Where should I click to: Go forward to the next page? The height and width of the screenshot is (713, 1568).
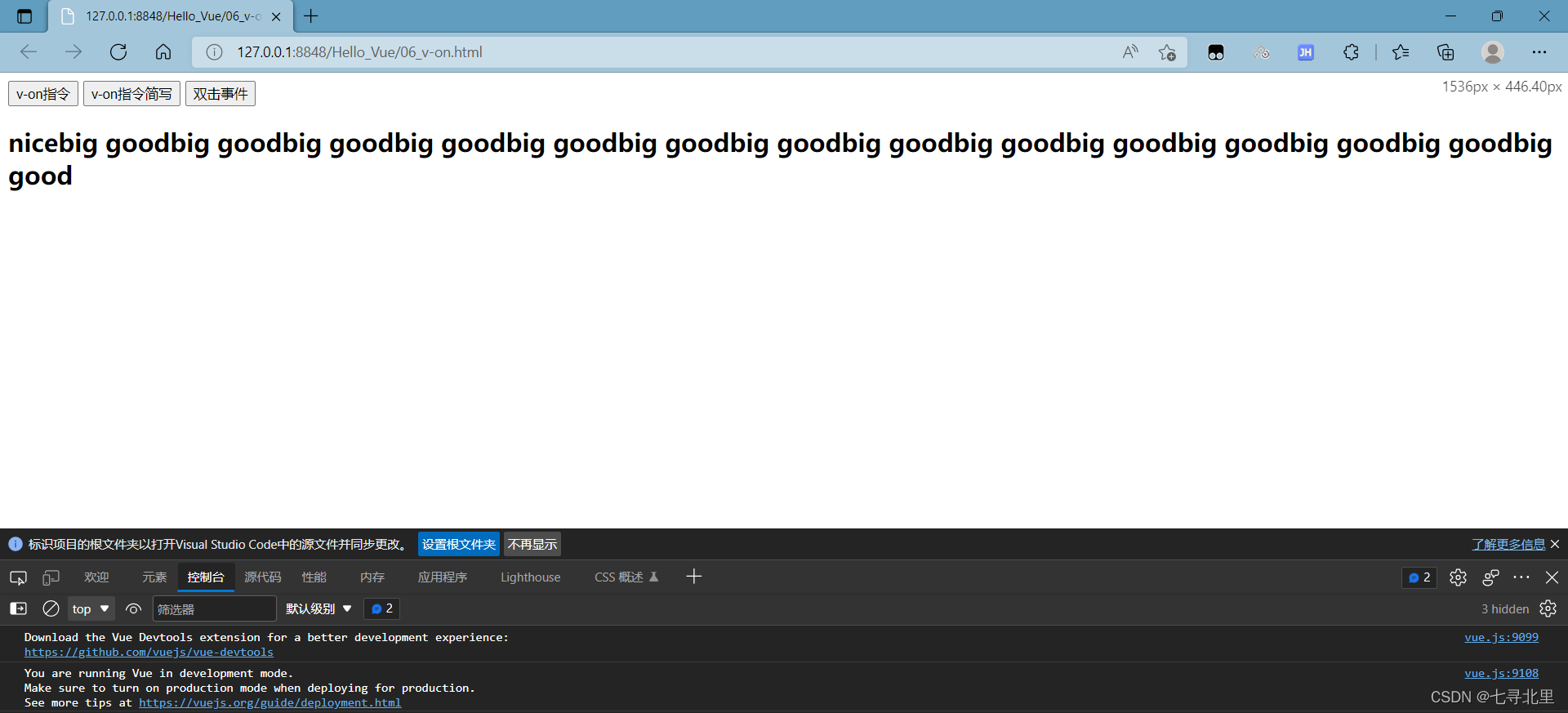click(x=73, y=52)
